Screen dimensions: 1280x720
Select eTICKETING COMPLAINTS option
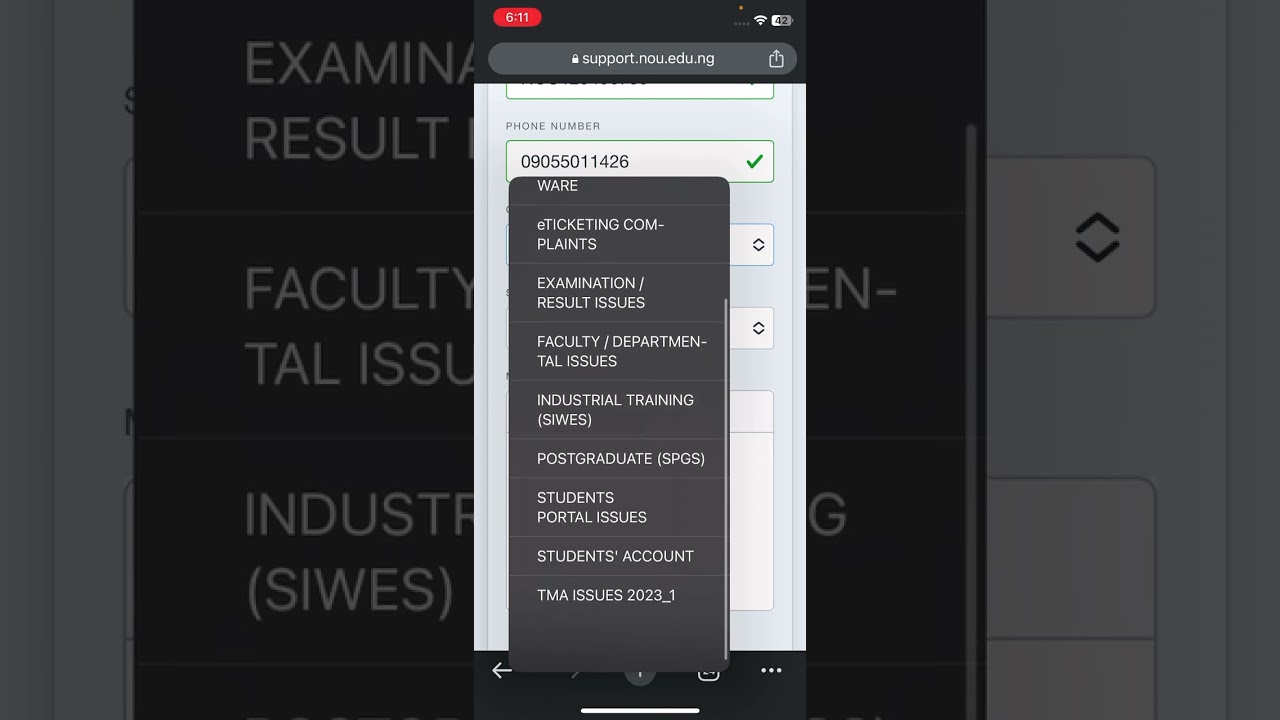(619, 234)
